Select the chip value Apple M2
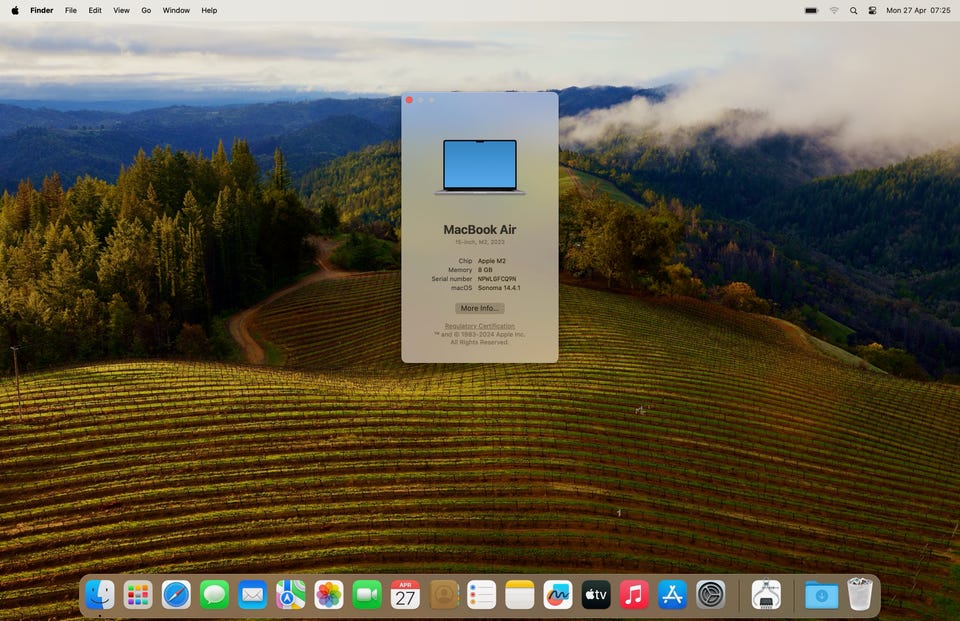Image resolution: width=960 pixels, height=621 pixels. 492,261
